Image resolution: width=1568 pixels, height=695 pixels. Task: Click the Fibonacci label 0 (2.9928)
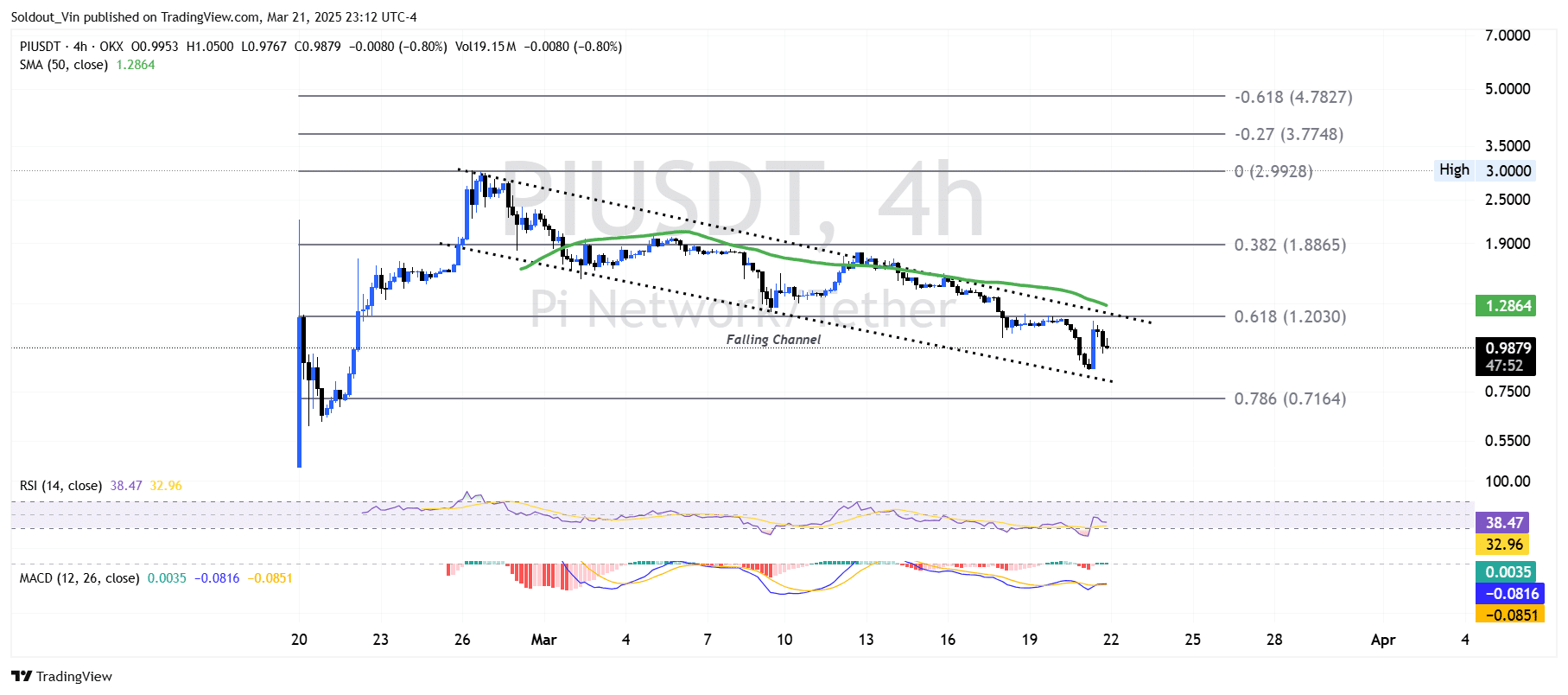coord(1273,171)
